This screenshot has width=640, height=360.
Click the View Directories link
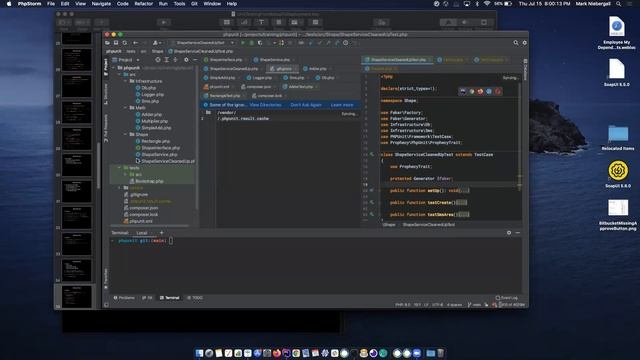(x=265, y=105)
